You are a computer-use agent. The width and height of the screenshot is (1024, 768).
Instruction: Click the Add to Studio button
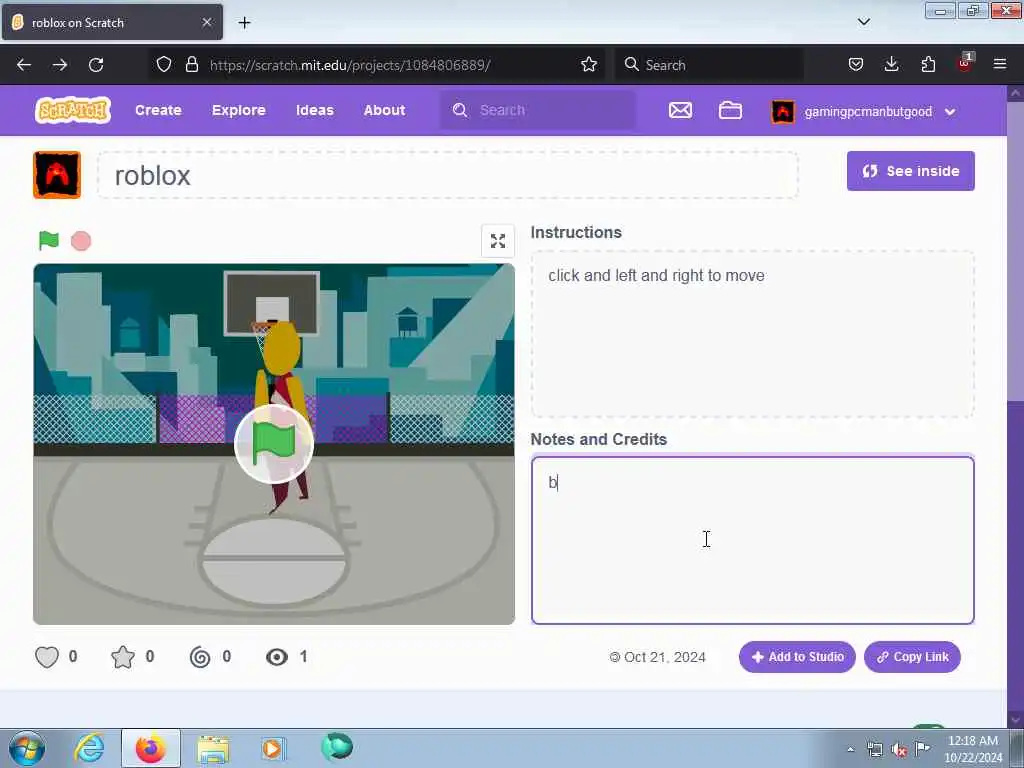(x=797, y=657)
